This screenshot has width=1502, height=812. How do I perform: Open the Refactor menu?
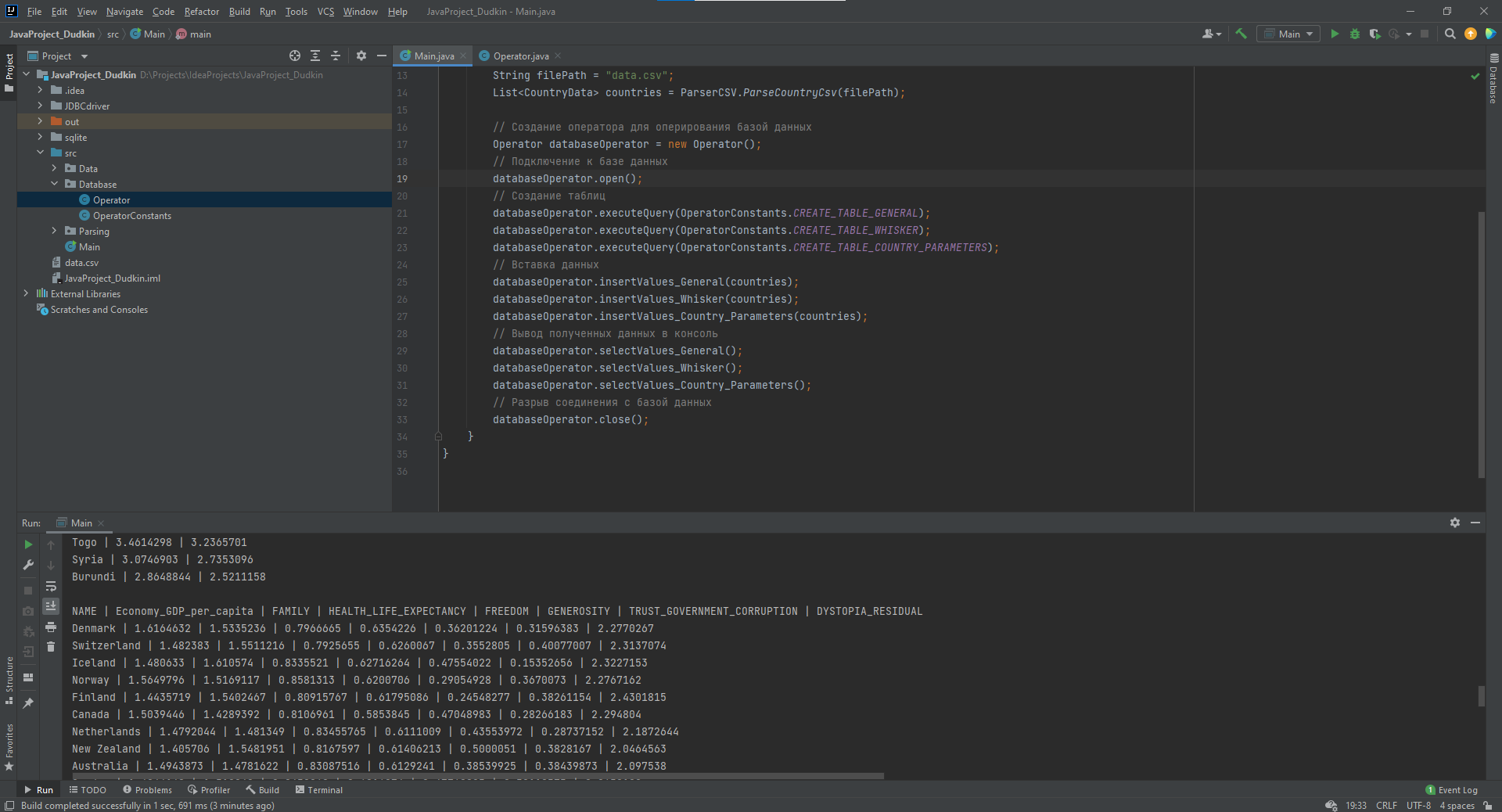(202, 12)
